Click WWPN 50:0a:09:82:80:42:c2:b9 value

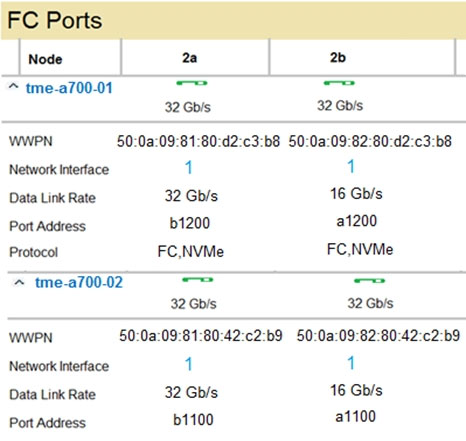pos(378,336)
